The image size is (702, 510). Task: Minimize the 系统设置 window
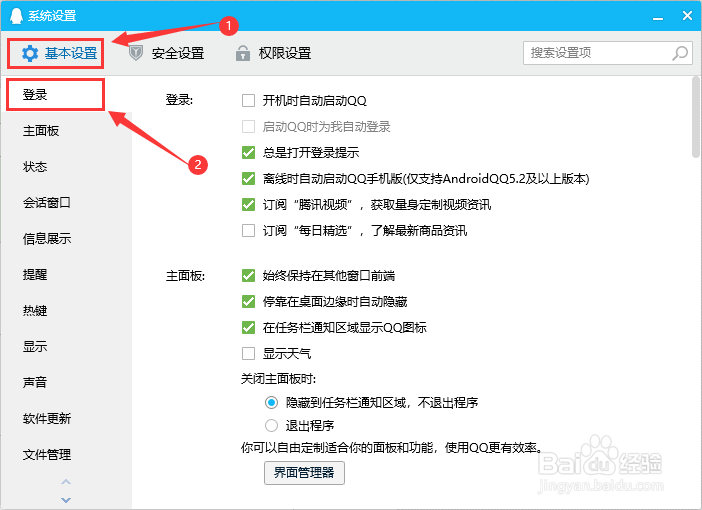tap(658, 17)
